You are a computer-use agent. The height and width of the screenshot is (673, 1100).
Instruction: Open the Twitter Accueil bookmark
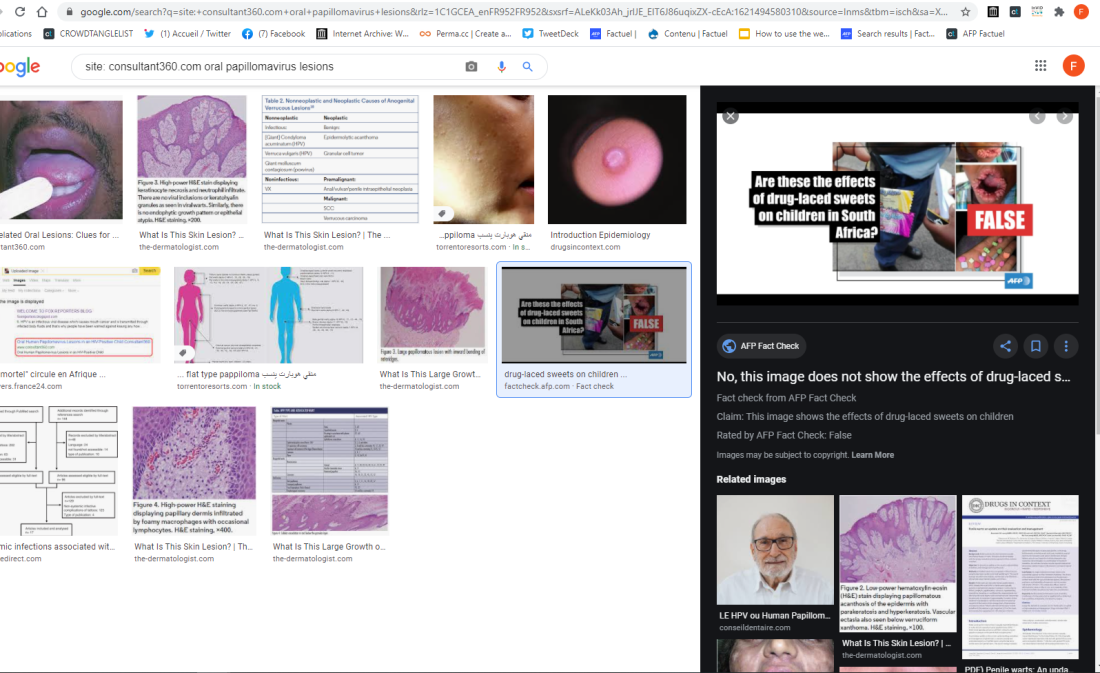coord(187,34)
